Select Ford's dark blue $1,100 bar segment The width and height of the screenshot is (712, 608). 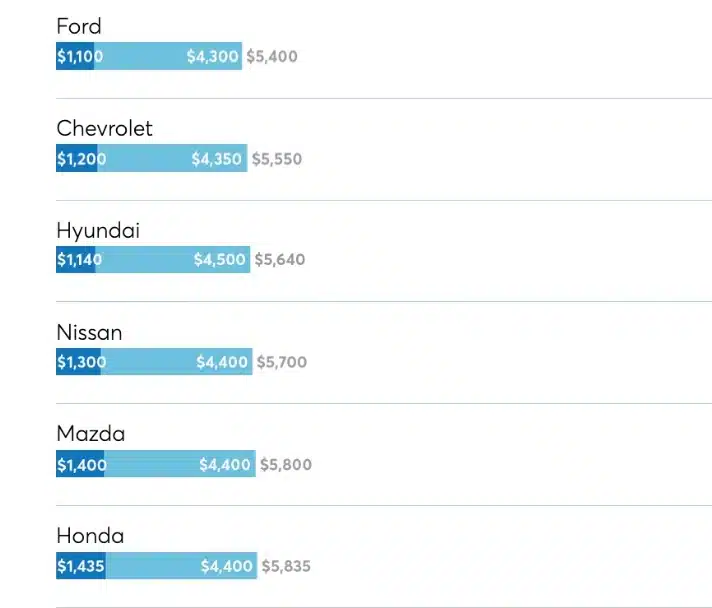pos(75,56)
